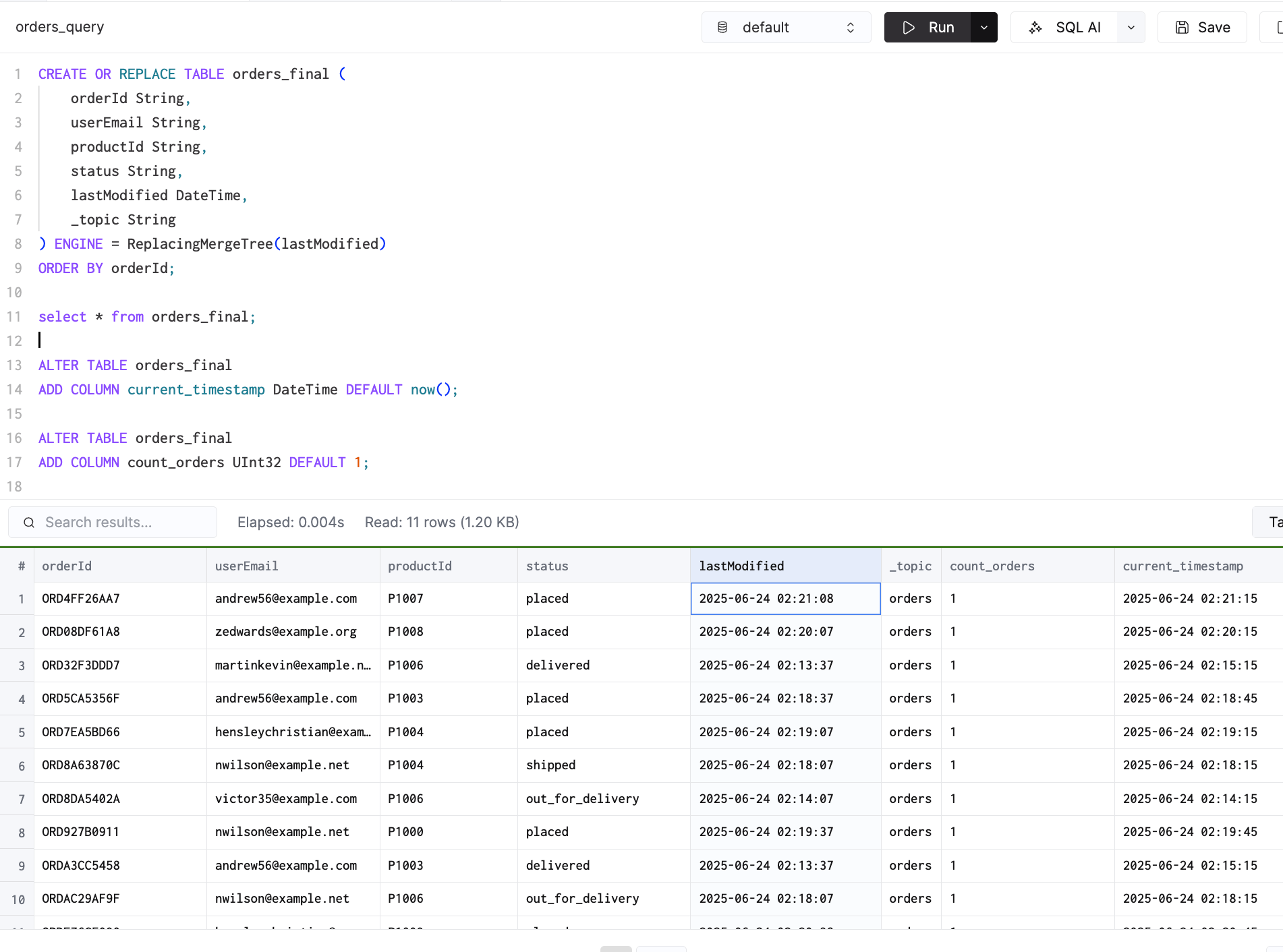Select out_for_delivery status in ORD8DA5402A row

point(604,799)
